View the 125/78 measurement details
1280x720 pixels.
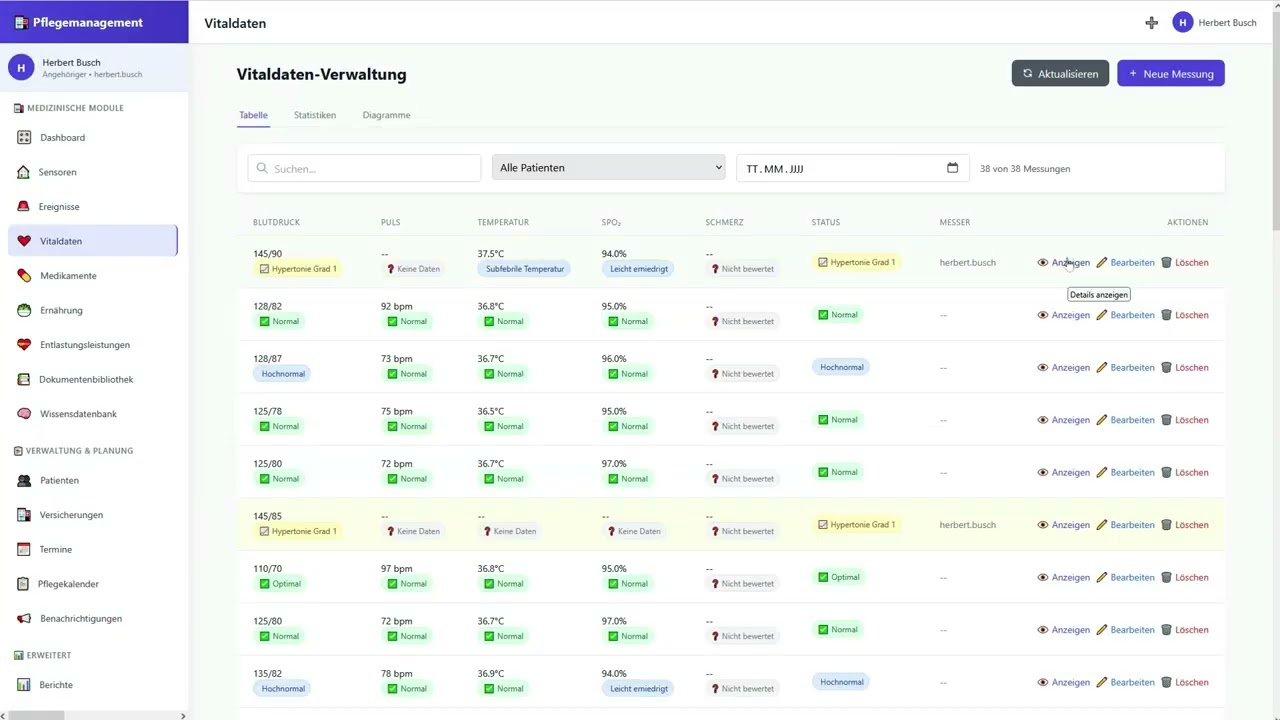tap(1063, 420)
